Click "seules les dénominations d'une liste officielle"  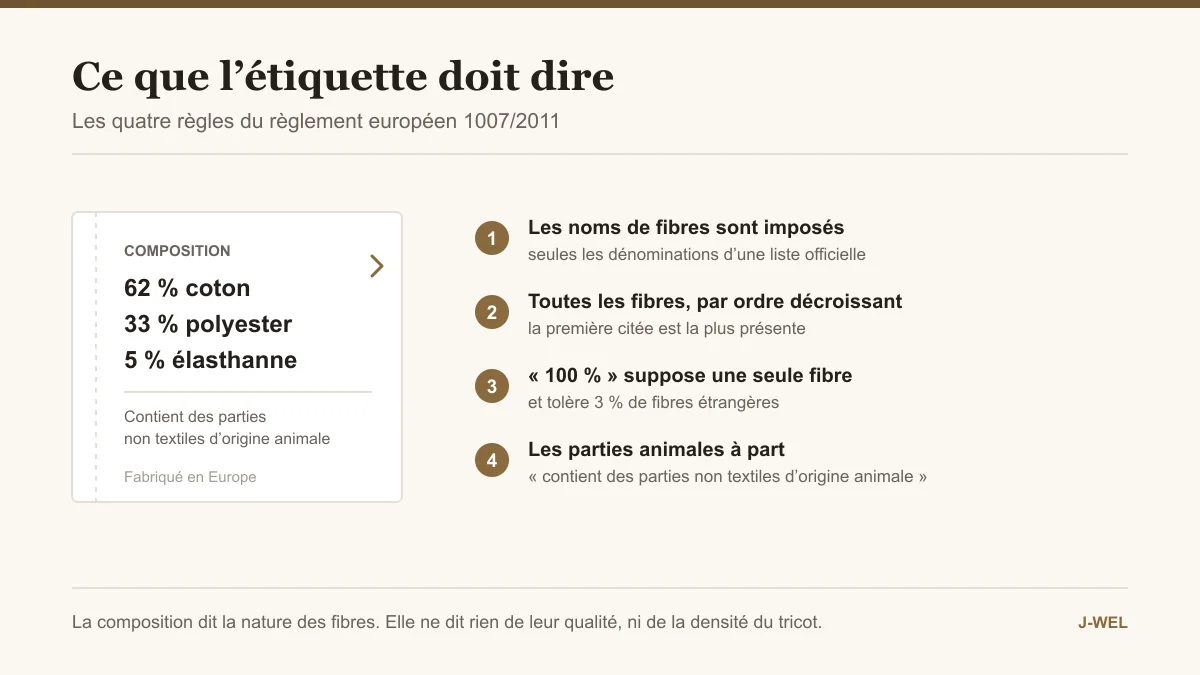click(x=697, y=254)
